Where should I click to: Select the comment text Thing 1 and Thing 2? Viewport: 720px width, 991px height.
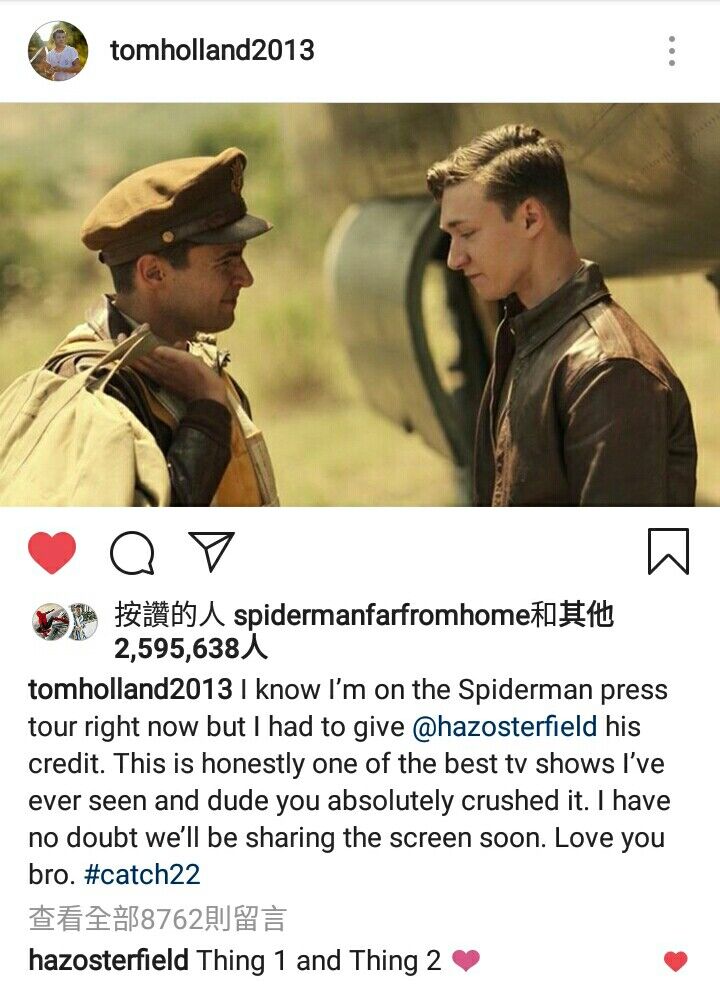click(x=319, y=961)
